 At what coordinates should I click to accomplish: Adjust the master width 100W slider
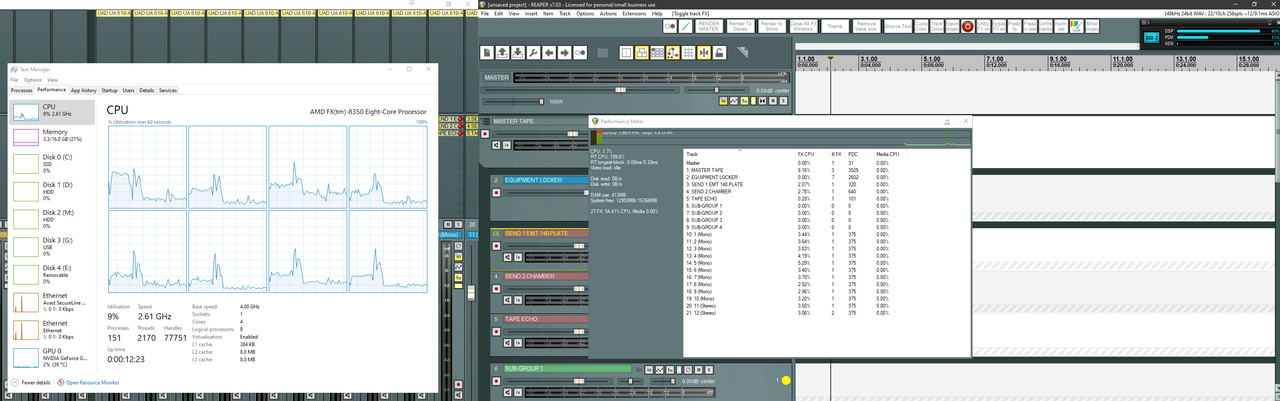click(541, 101)
